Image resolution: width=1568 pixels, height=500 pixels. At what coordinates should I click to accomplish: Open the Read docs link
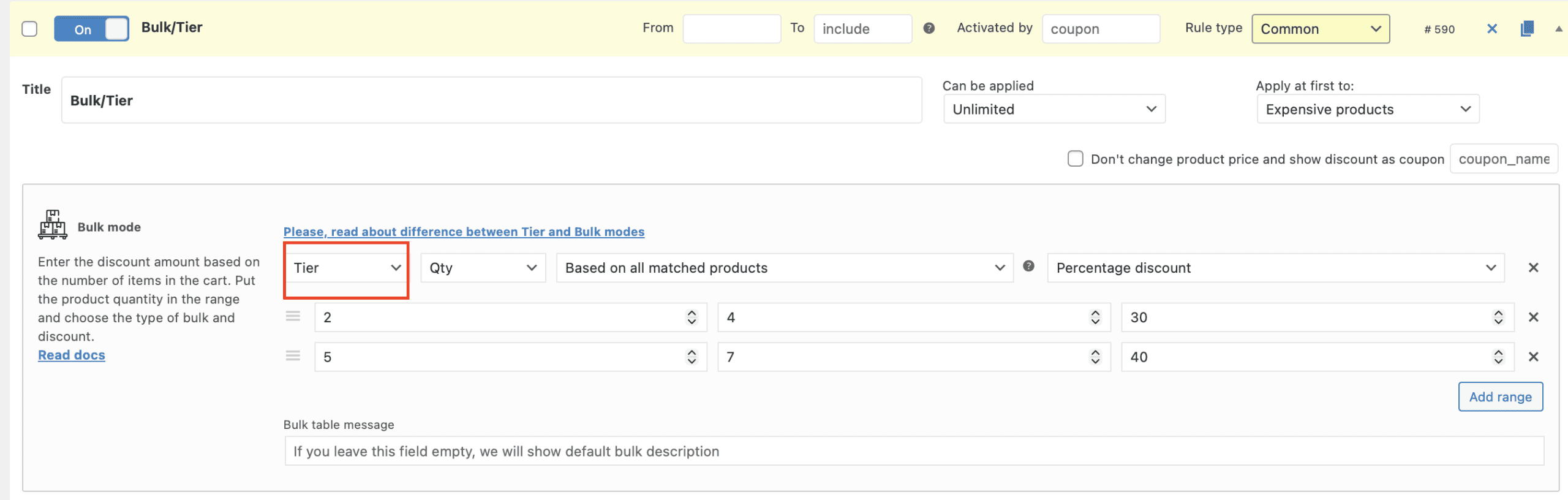coord(72,355)
